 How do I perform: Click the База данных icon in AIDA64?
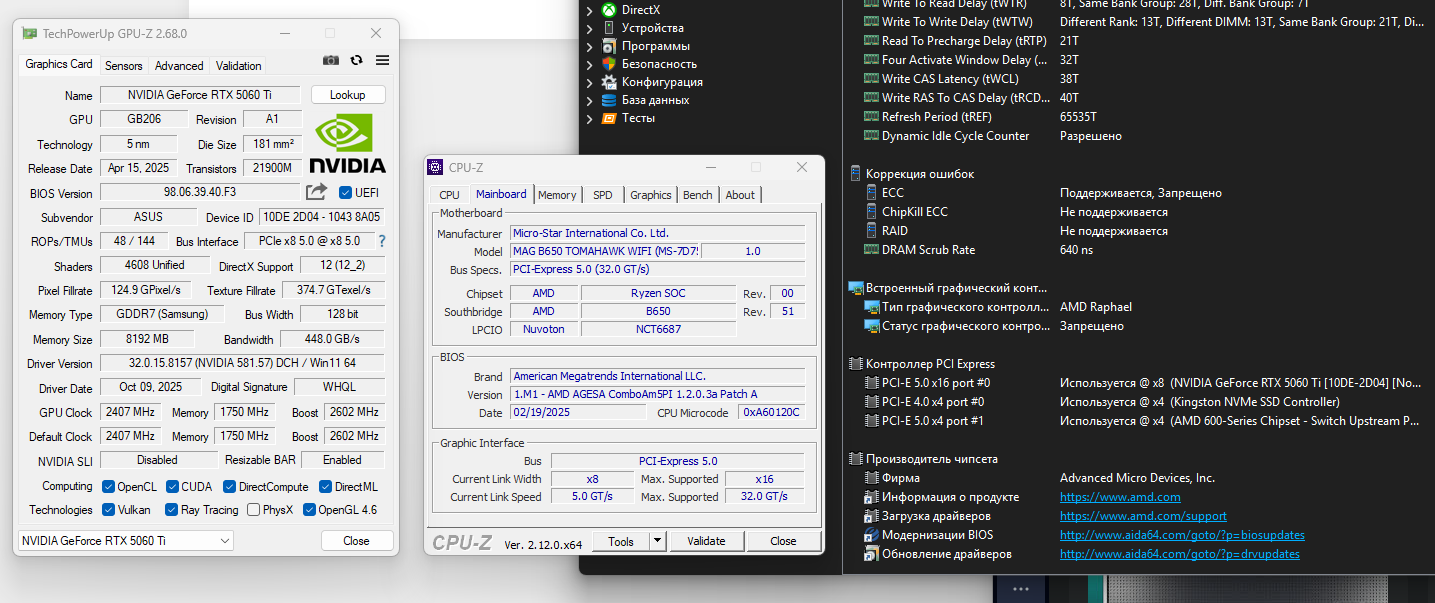coord(609,100)
